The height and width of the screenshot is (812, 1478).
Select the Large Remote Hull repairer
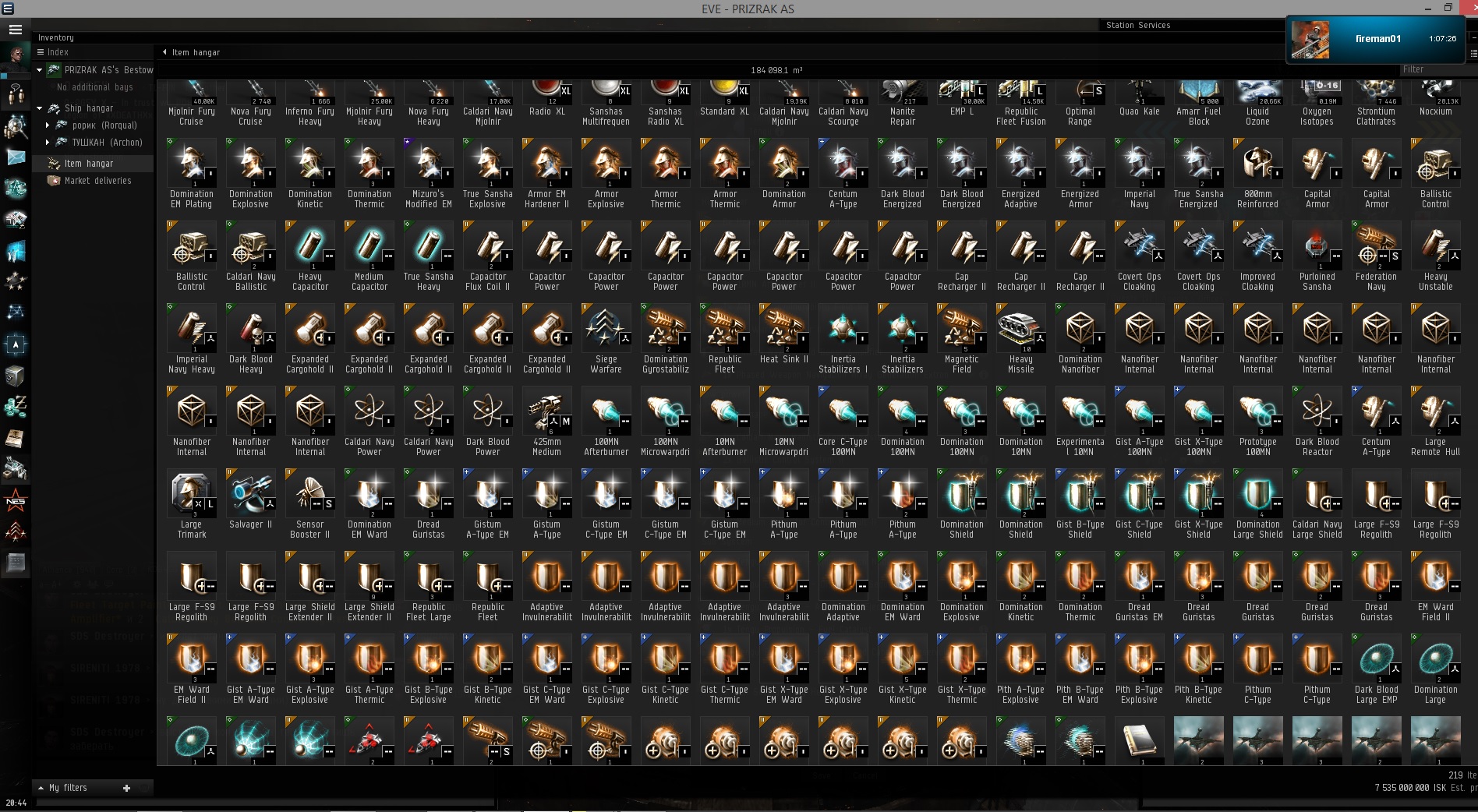pos(1436,421)
